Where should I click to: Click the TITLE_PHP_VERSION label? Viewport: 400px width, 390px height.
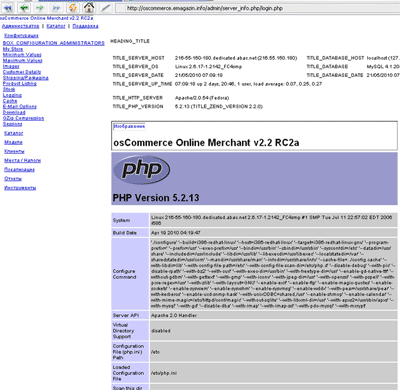tap(138, 107)
